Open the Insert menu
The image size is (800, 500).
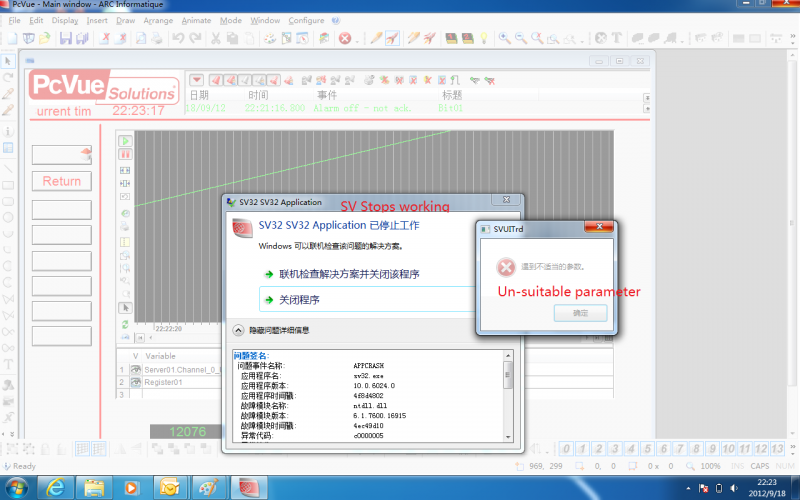pyautogui.click(x=97, y=20)
